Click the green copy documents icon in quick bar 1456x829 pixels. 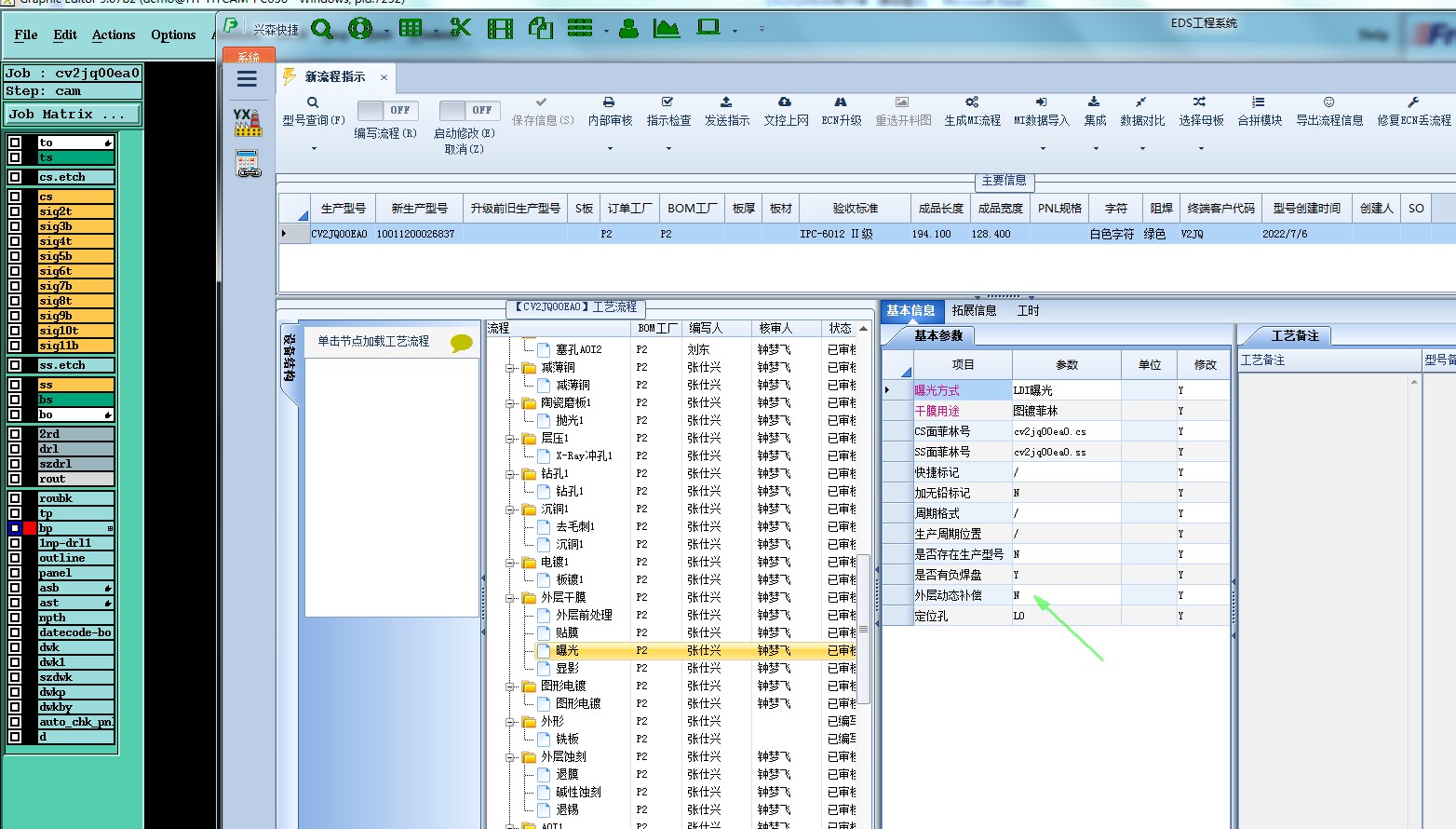click(x=541, y=29)
